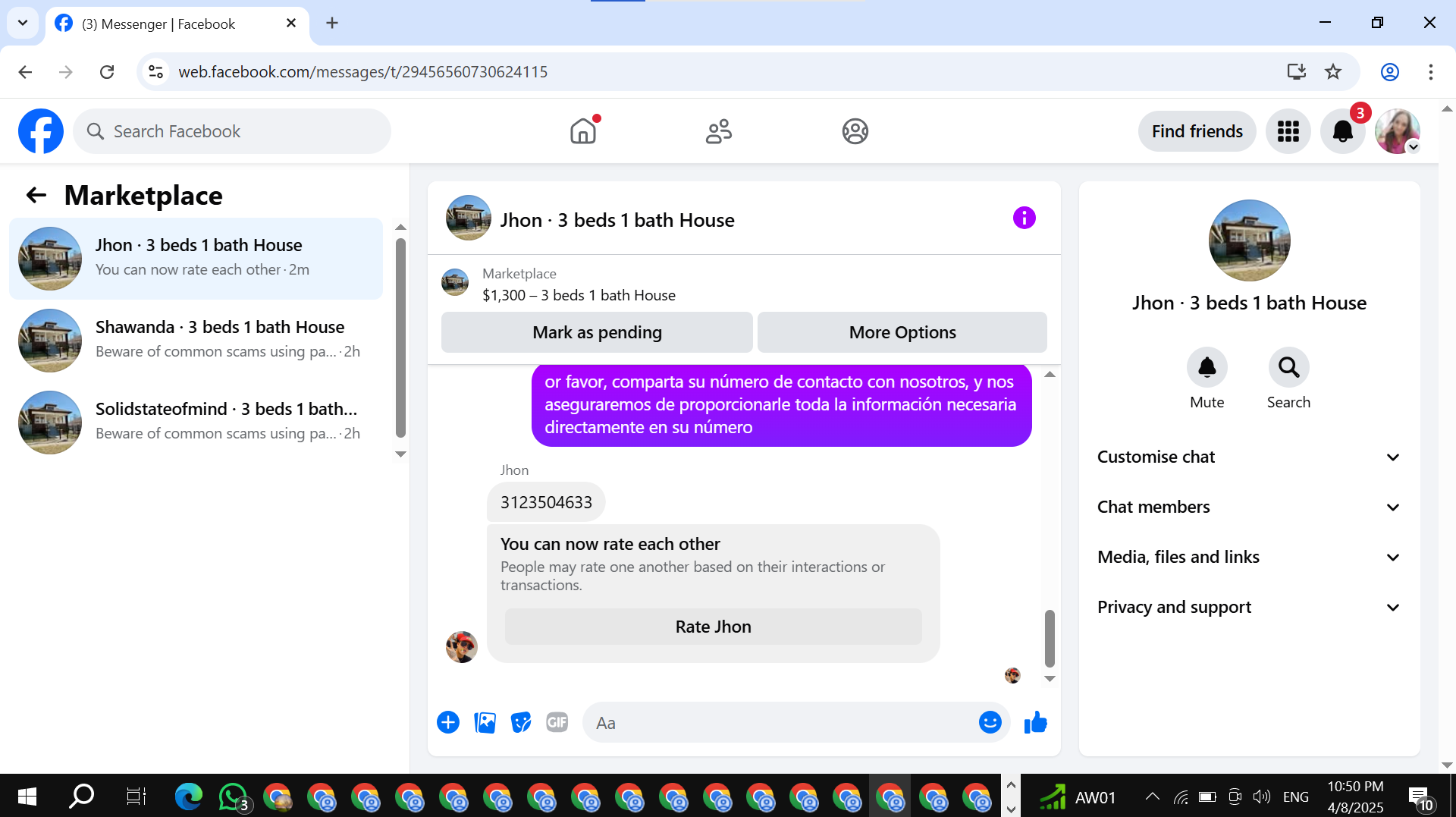Screen dimensions: 1456x817
Task: Open the Menu grid icon
Action: point(1288,131)
